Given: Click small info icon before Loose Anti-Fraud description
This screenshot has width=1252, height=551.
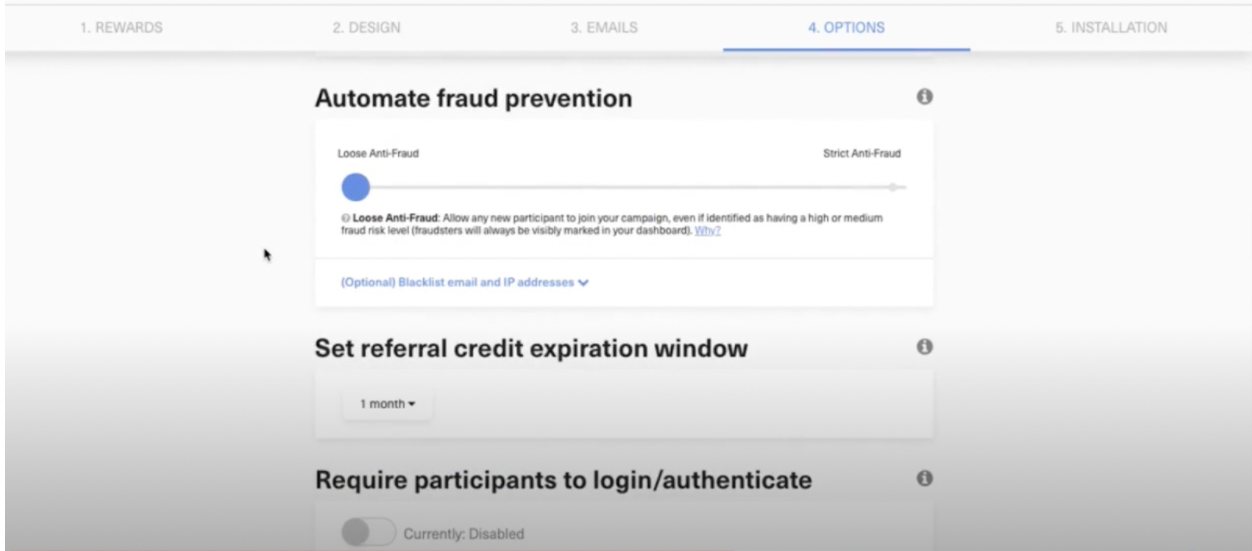Looking at the screenshot, I should [x=345, y=218].
